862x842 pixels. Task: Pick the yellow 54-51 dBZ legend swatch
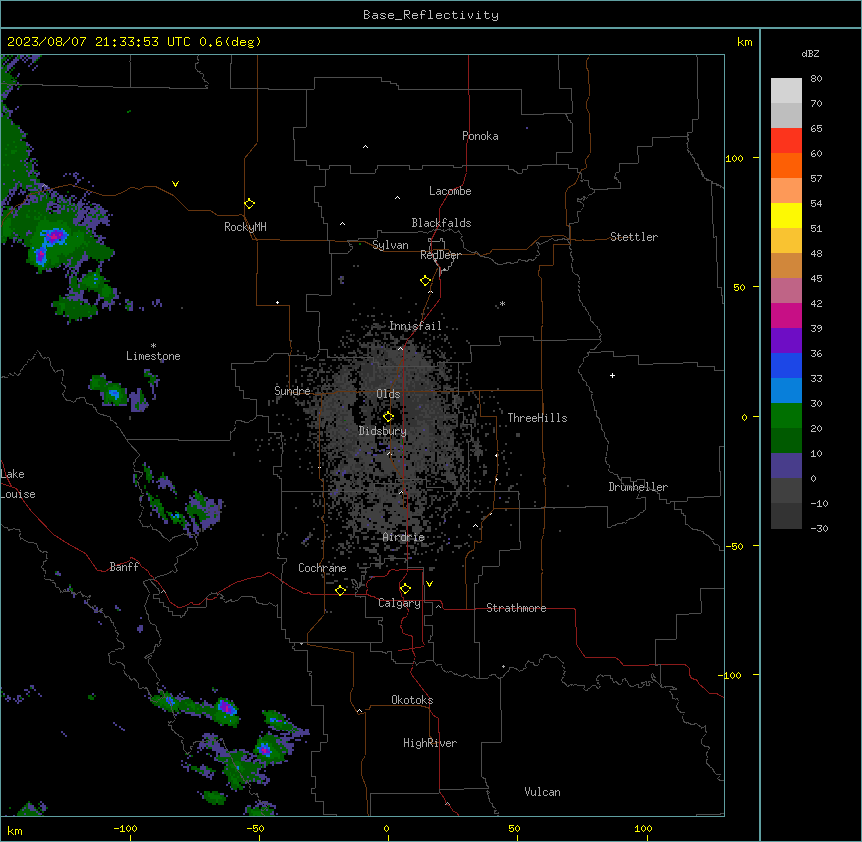point(786,215)
